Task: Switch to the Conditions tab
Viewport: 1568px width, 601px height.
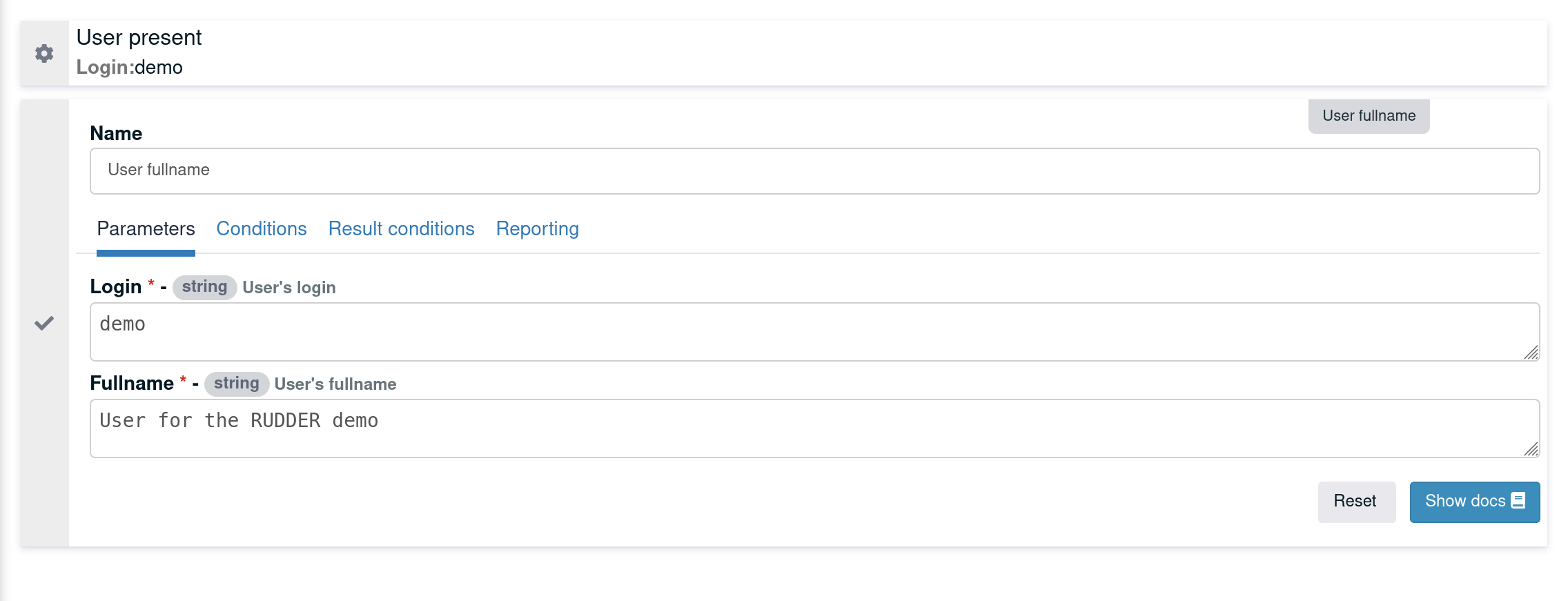Action: click(262, 228)
